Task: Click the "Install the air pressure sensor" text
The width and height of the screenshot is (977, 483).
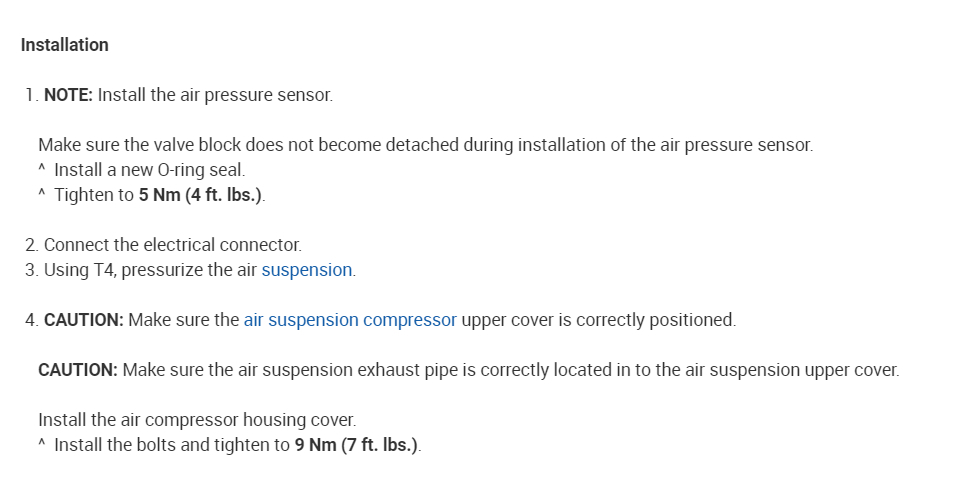Action: [215, 95]
